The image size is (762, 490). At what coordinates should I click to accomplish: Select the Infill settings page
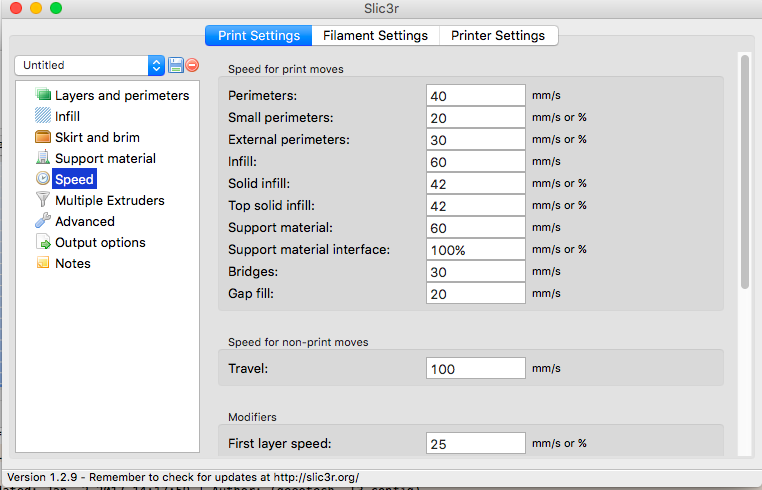click(67, 116)
